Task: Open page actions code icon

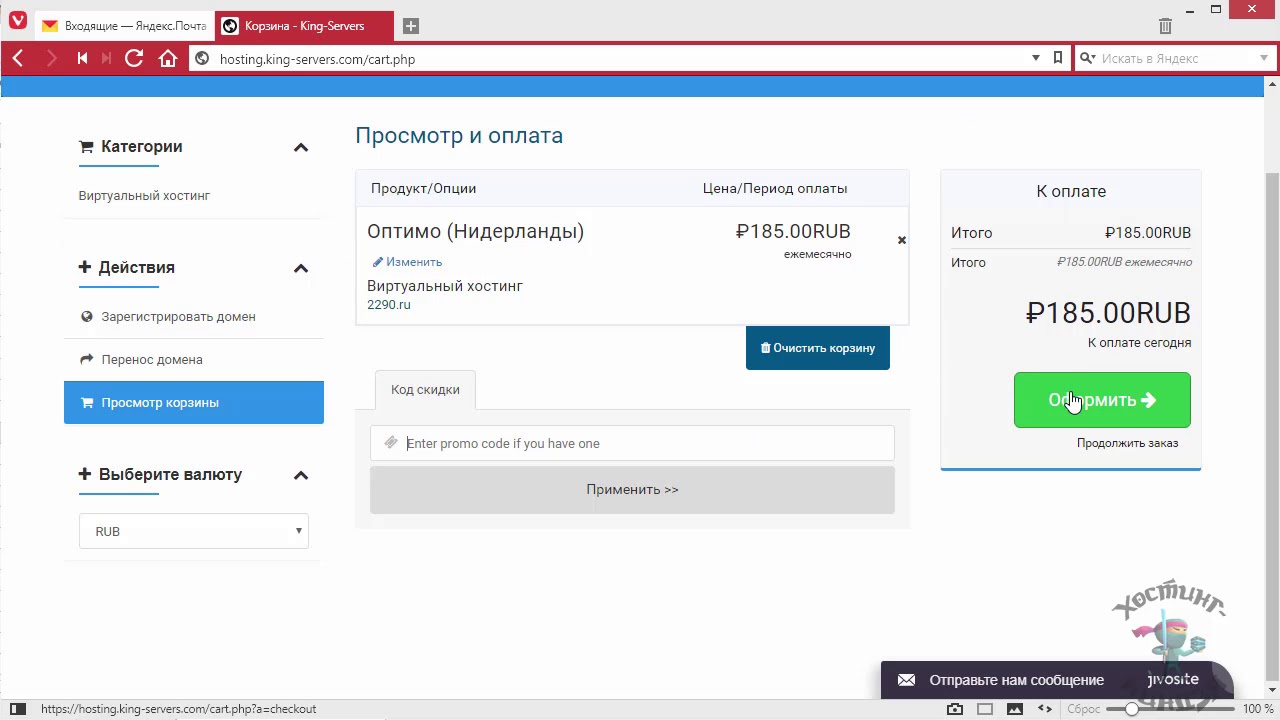Action: point(1045,709)
